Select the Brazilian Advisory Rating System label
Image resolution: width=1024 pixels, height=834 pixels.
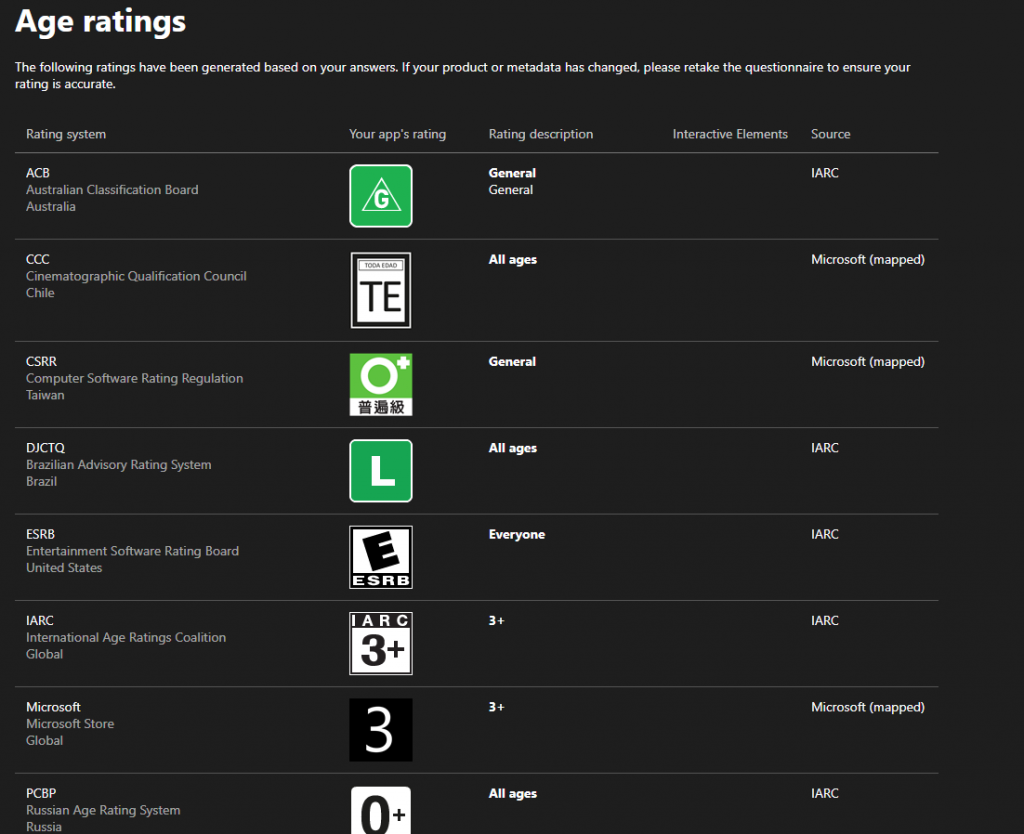(119, 465)
